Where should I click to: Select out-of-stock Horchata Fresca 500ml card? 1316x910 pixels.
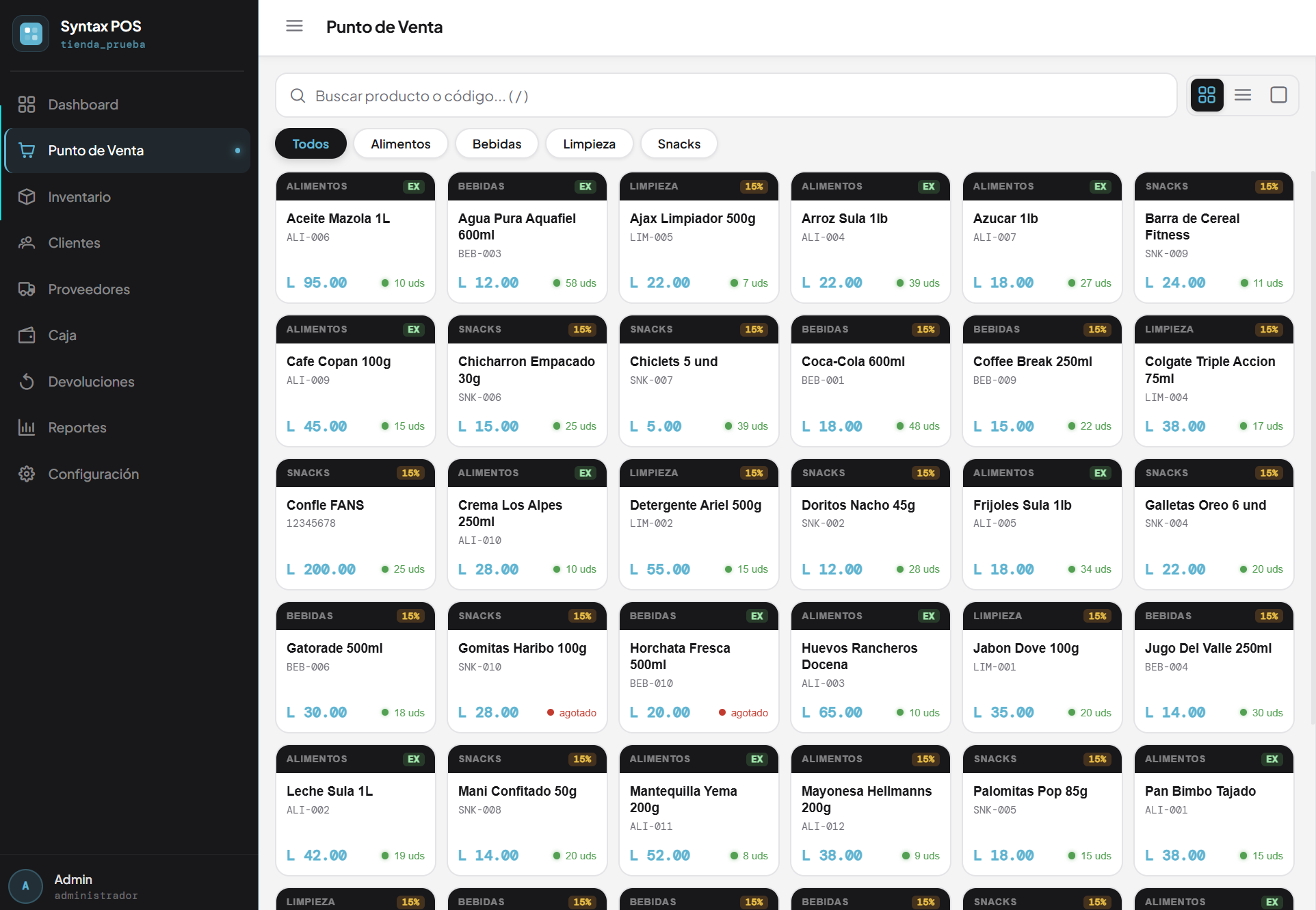click(x=698, y=667)
